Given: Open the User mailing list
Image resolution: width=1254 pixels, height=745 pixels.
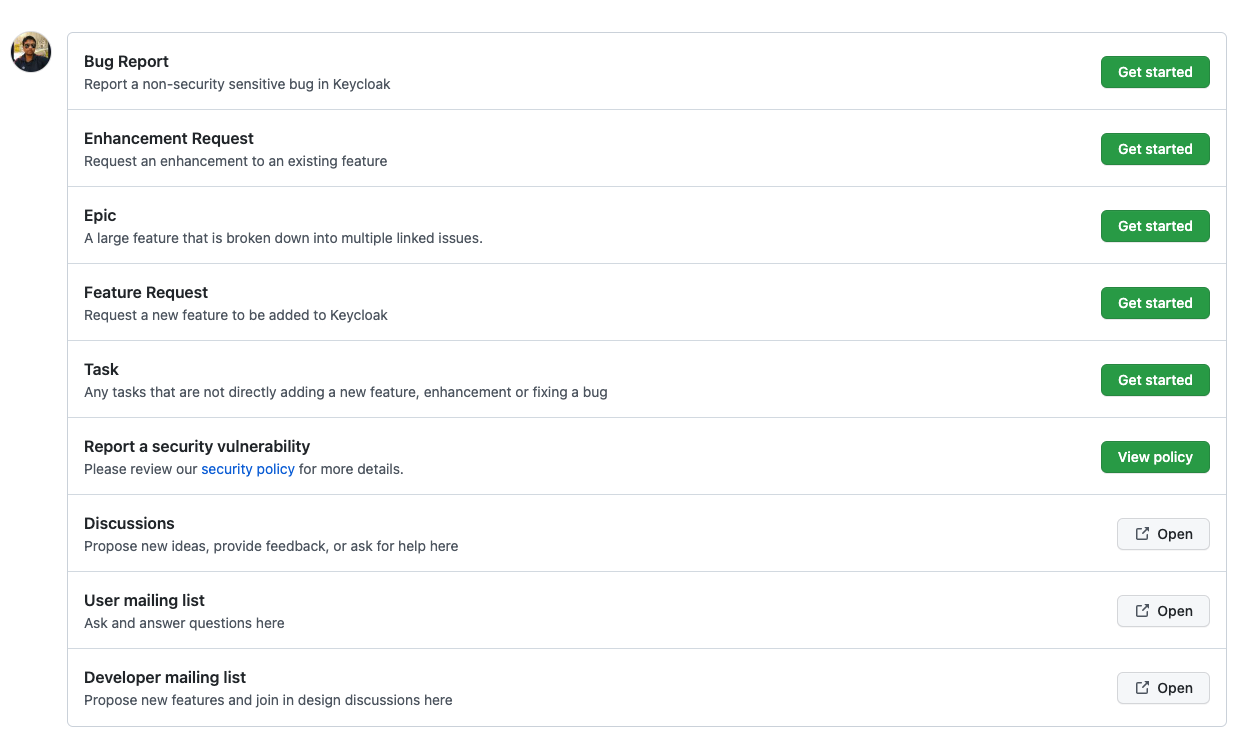Looking at the screenshot, I should click(x=1163, y=610).
